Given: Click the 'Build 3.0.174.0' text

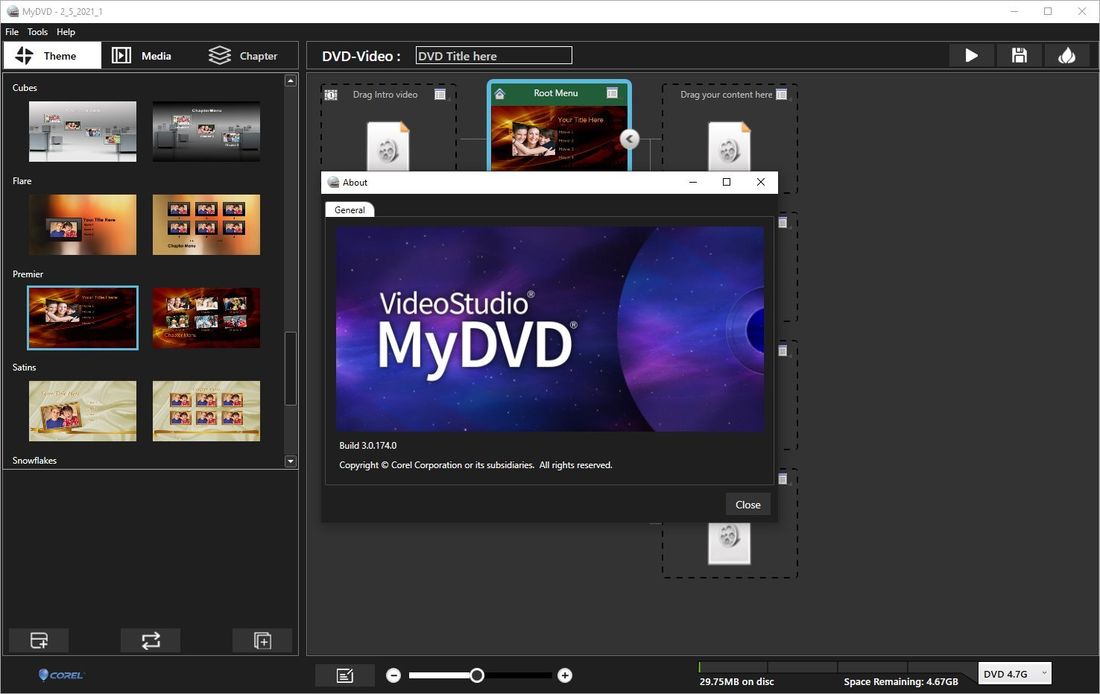Looking at the screenshot, I should 368,446.
